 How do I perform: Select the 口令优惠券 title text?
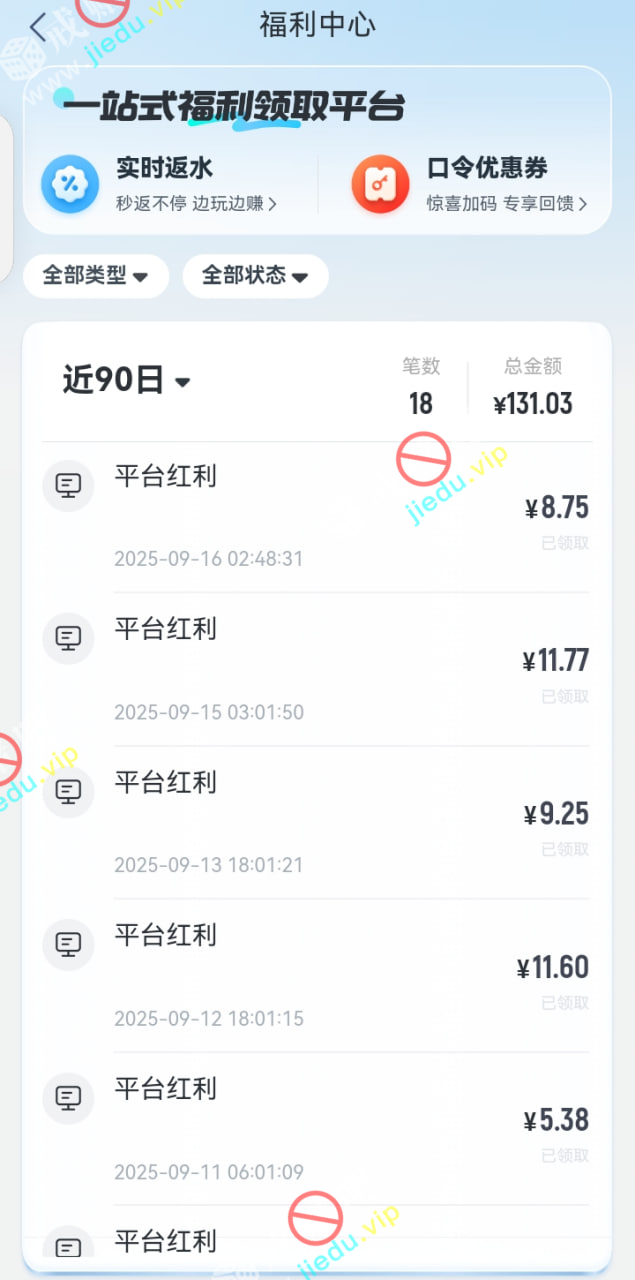pyautogui.click(x=487, y=168)
